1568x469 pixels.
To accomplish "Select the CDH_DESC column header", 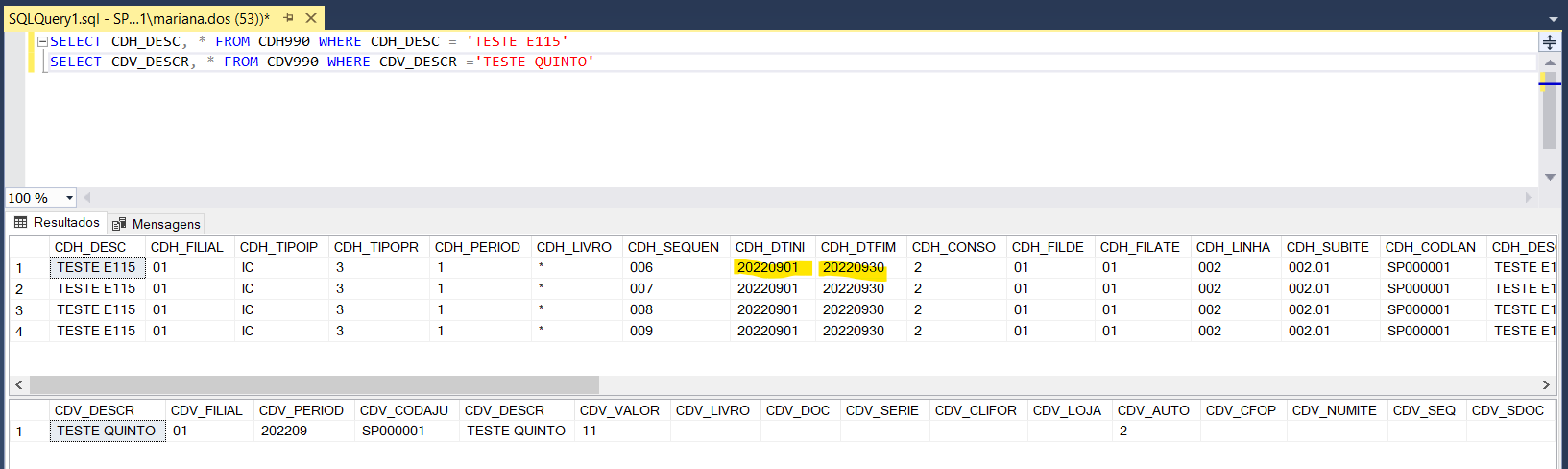I will (x=97, y=247).
